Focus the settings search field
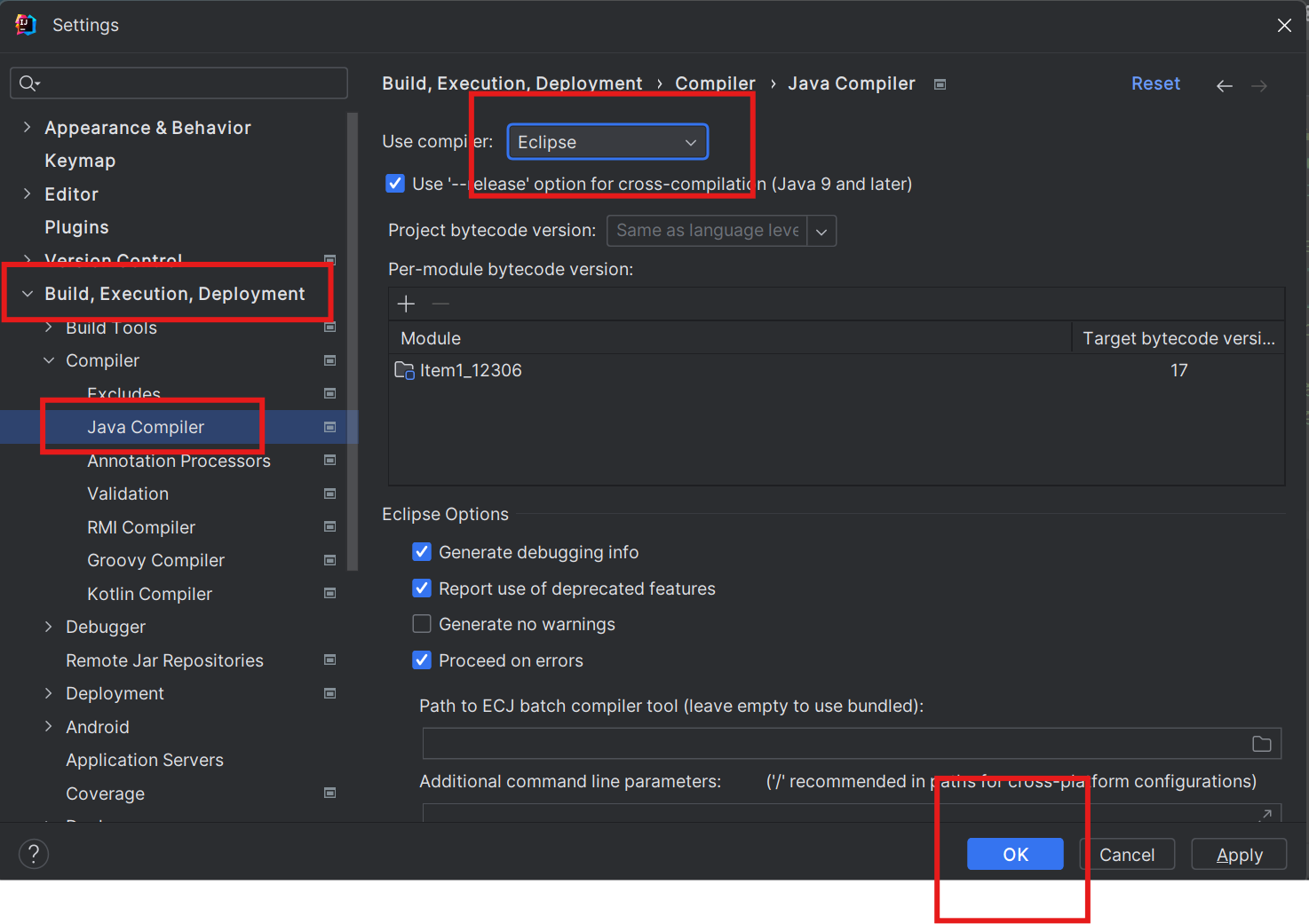Screen dimensions: 1309x924 pos(178,83)
